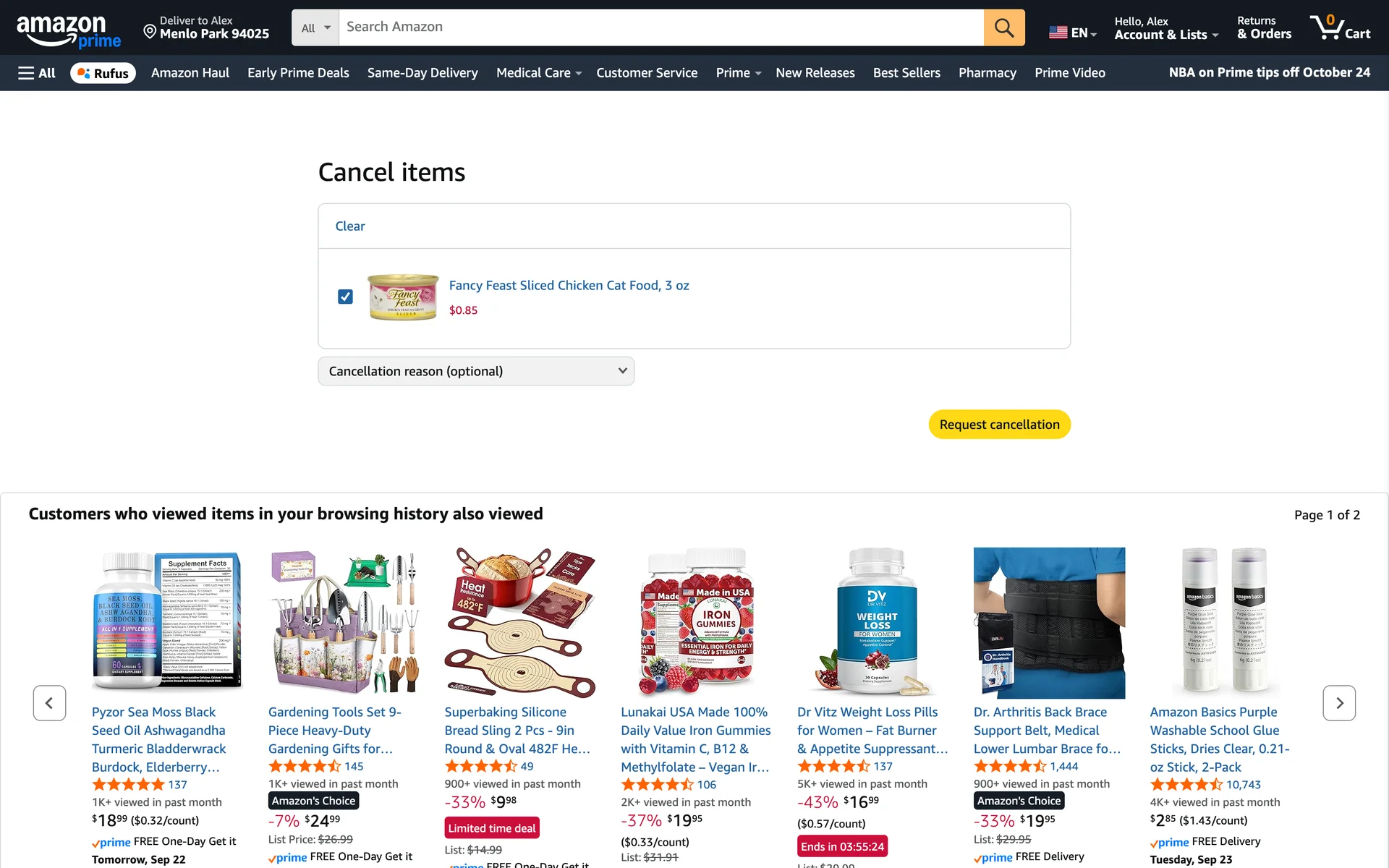Click the orange search magnifier button

[1004, 27]
